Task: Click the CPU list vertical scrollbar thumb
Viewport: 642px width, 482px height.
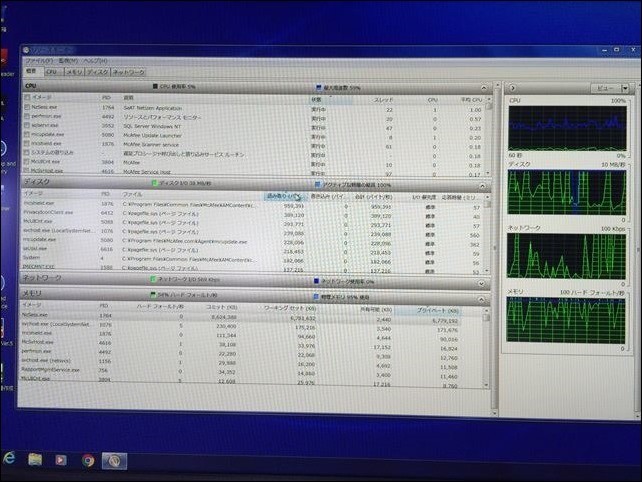Action: [x=488, y=106]
